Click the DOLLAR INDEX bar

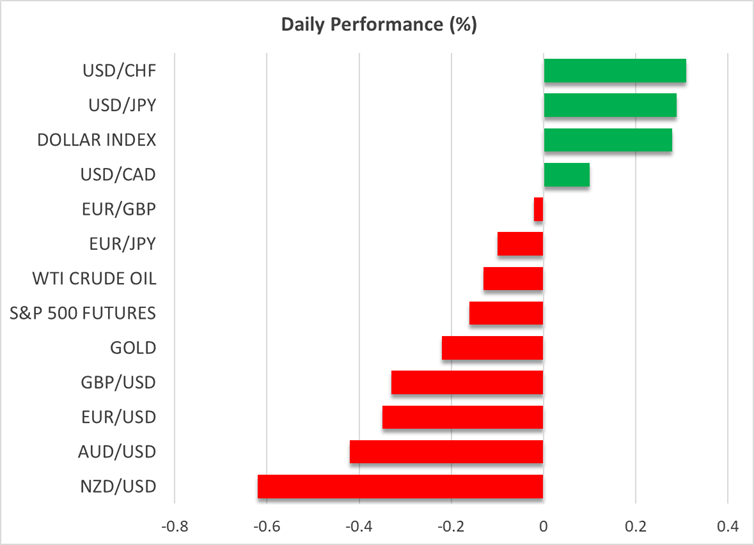607,140
